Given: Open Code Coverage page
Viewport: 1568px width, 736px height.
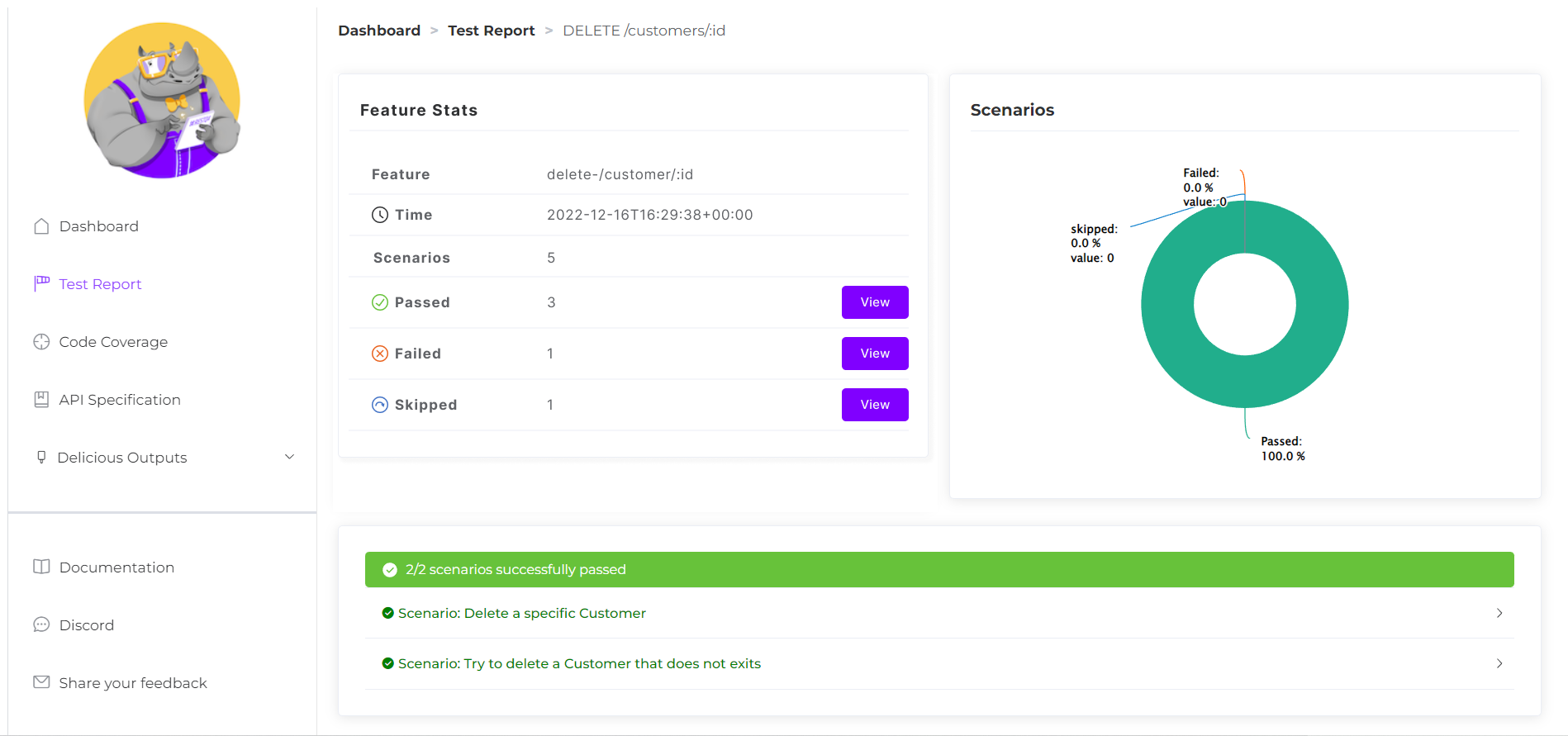Looking at the screenshot, I should click(113, 342).
